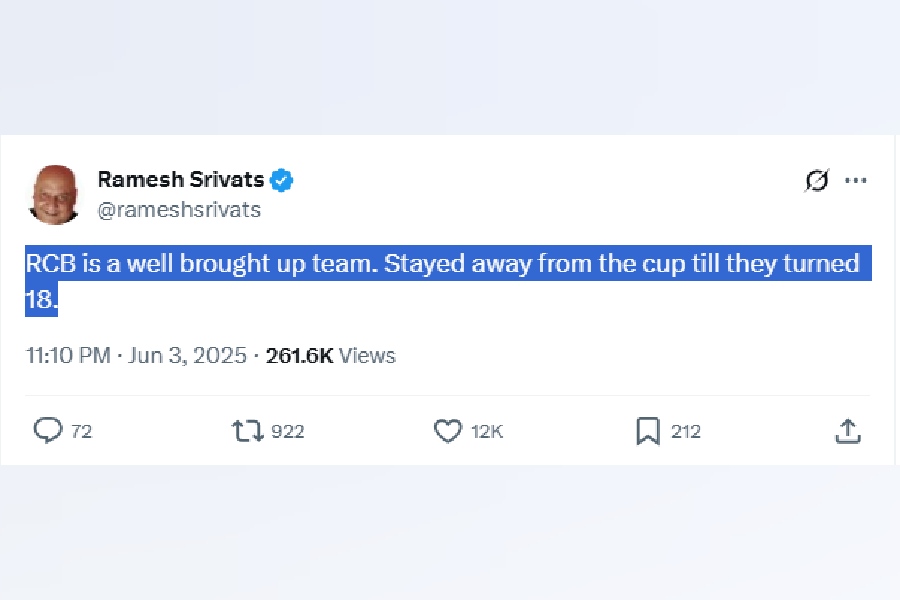Open the three-dot more options menu
The height and width of the screenshot is (600, 900).
[855, 181]
